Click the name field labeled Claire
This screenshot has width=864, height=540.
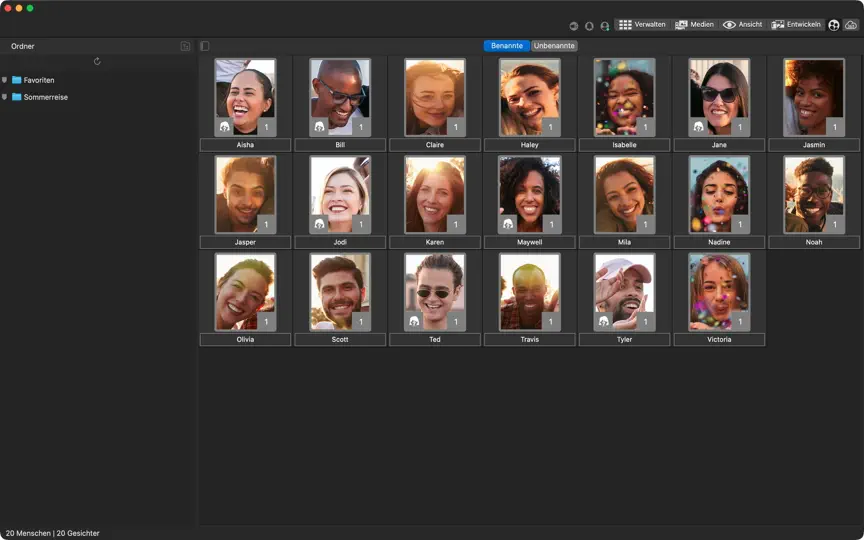pyautogui.click(x=435, y=145)
